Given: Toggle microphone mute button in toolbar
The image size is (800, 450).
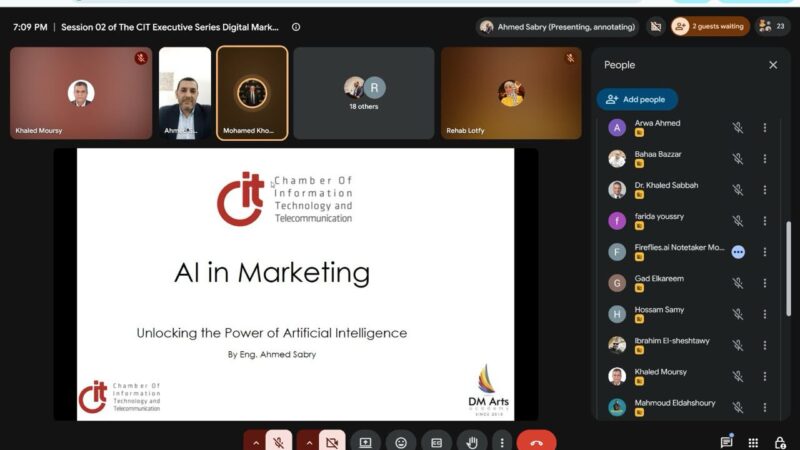Looking at the screenshot, I should pos(279,442).
